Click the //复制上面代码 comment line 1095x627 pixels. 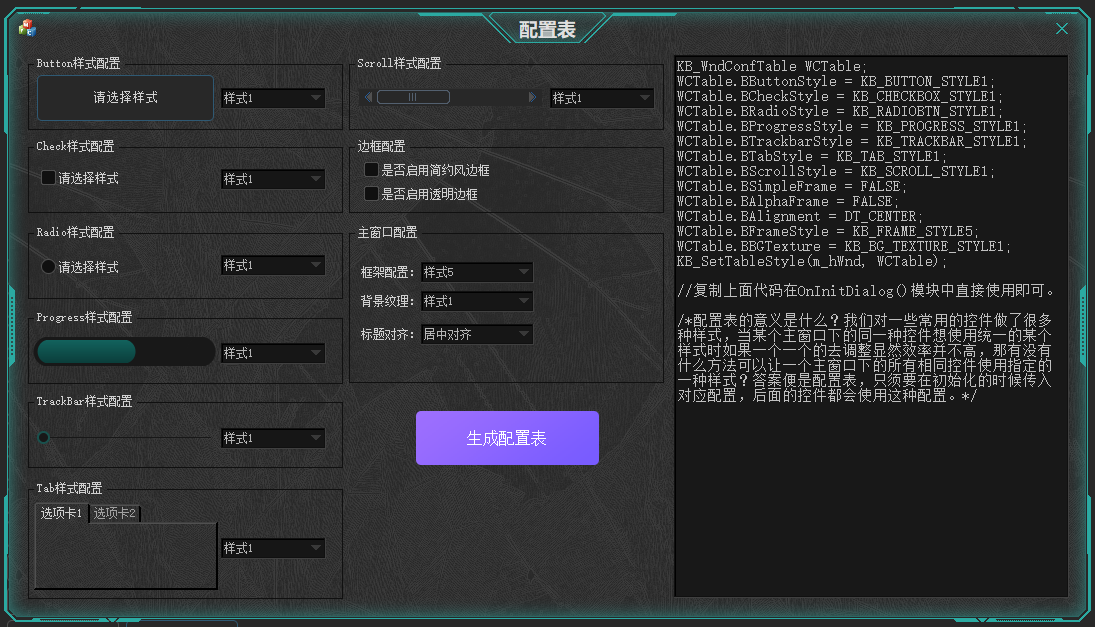click(x=866, y=290)
